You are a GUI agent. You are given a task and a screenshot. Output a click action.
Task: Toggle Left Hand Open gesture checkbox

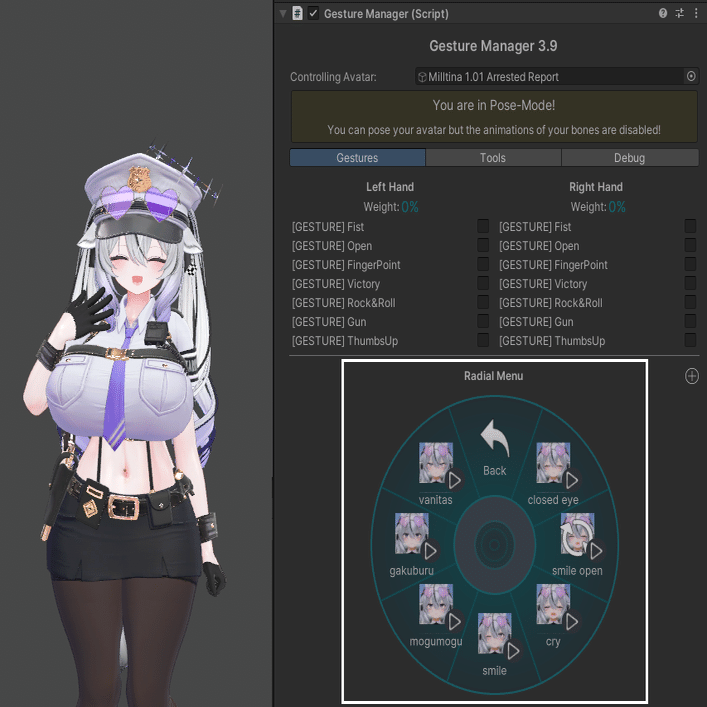click(483, 245)
